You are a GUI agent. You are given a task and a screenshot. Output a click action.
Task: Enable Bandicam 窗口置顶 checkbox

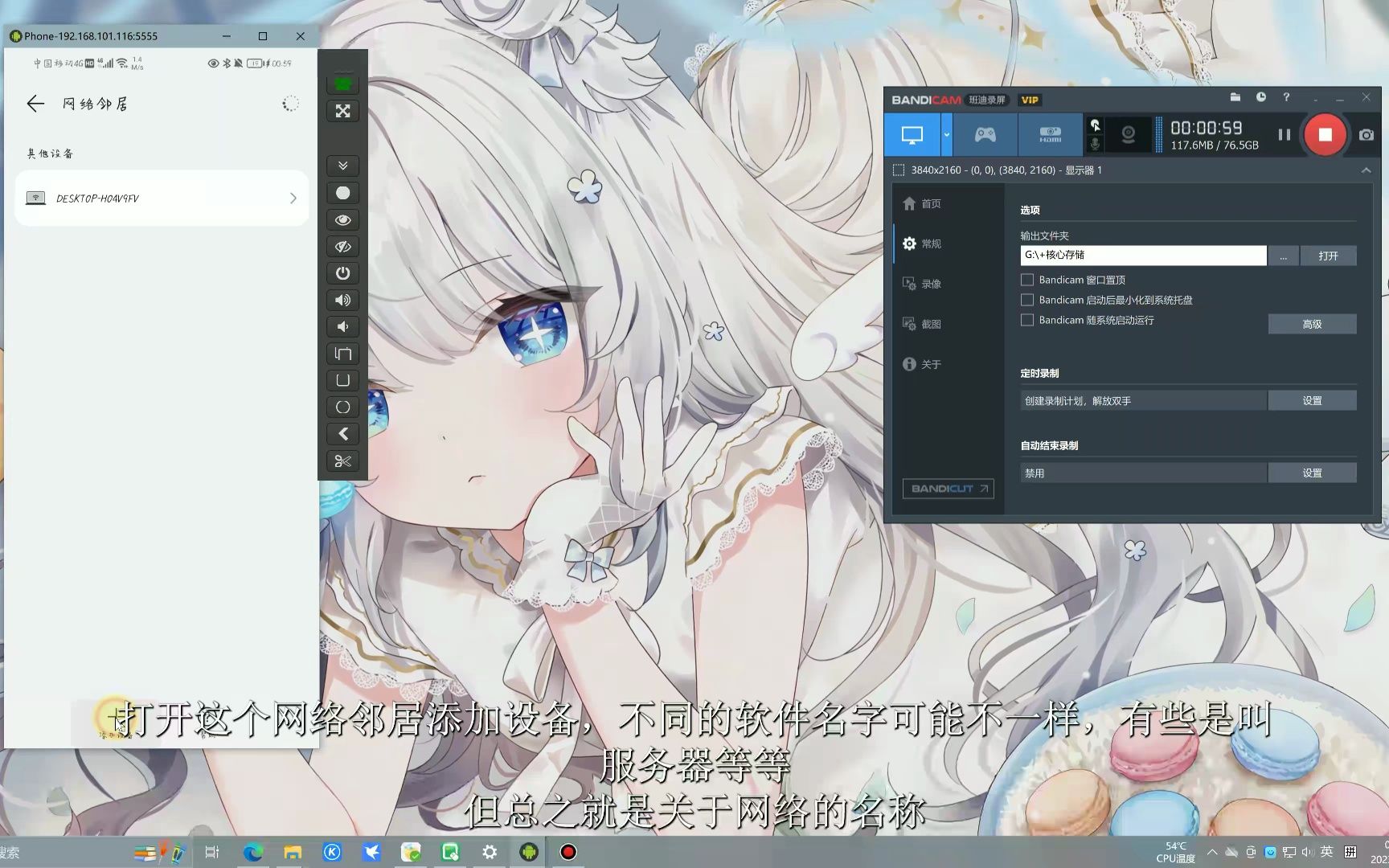pyautogui.click(x=1026, y=280)
